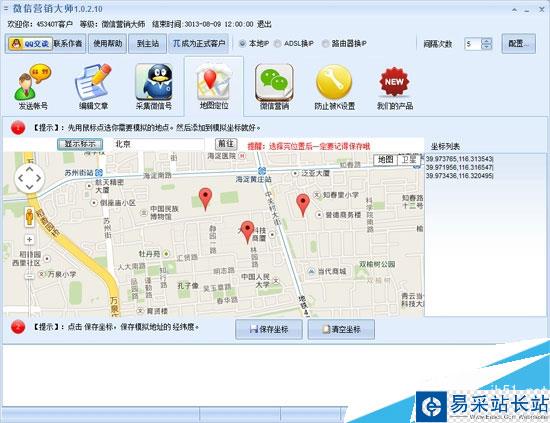Click the map pan left arrow

21,178
